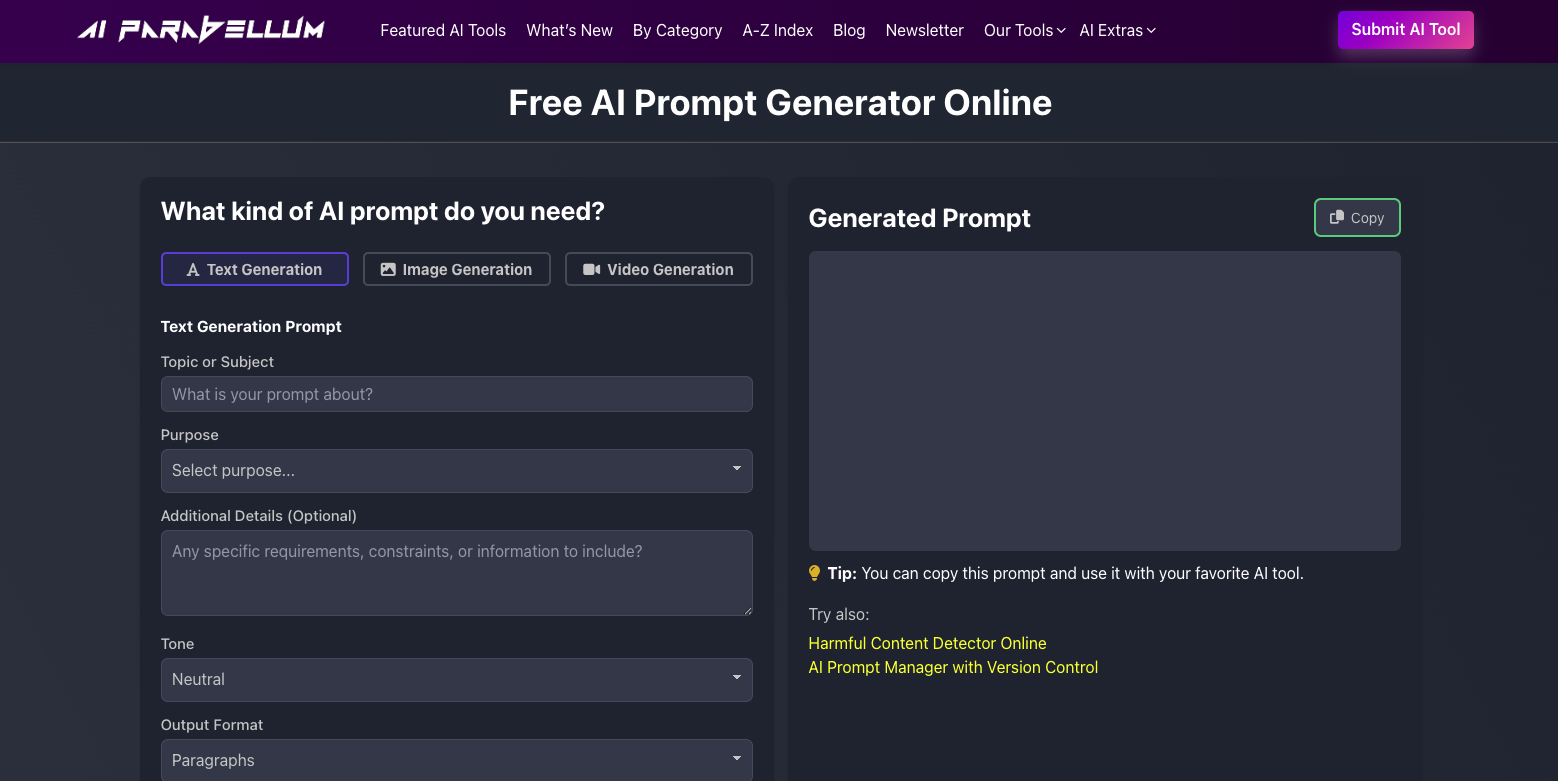Open the AI Prompt Manager link
This screenshot has width=1558, height=781.
(952, 667)
